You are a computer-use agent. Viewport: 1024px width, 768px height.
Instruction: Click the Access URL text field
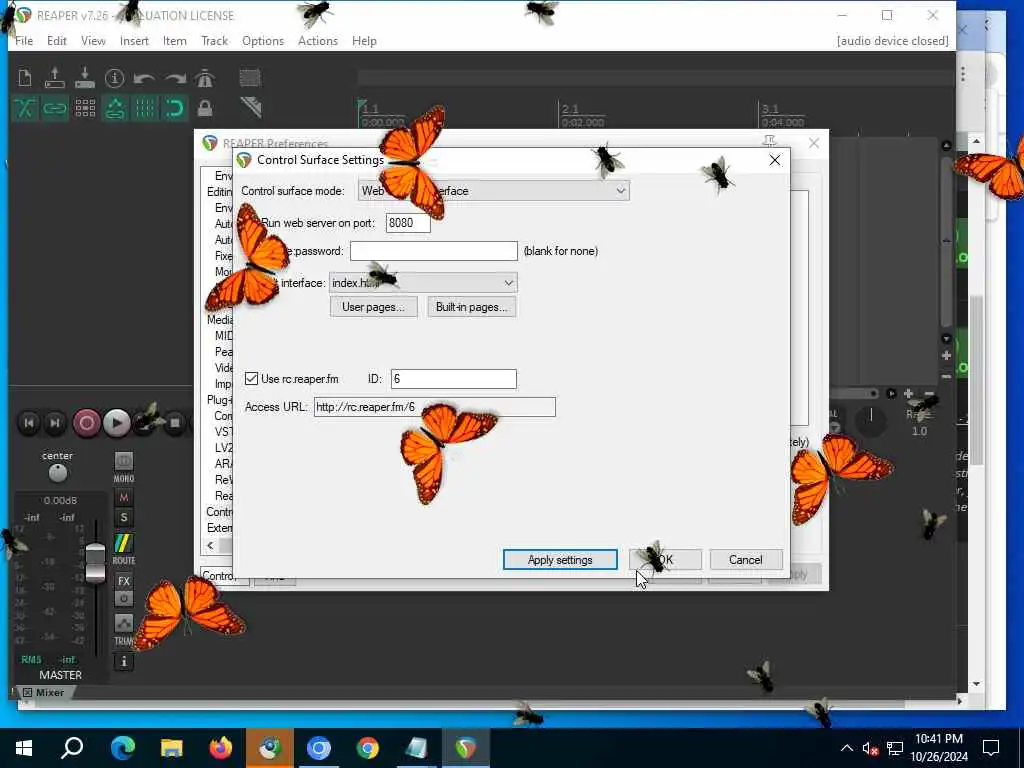(435, 407)
